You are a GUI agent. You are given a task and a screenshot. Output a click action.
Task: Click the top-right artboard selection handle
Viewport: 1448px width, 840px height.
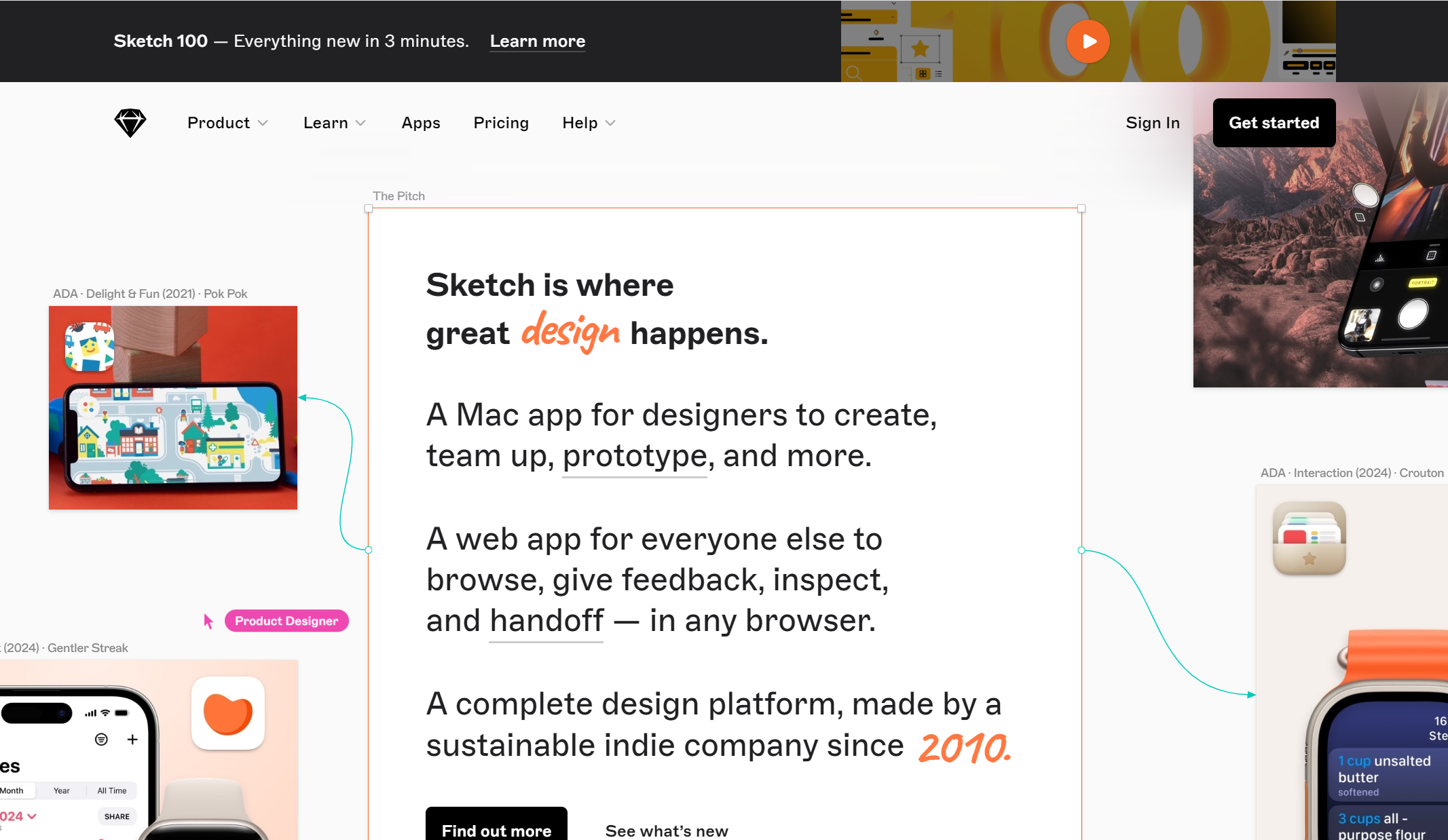click(x=1081, y=208)
